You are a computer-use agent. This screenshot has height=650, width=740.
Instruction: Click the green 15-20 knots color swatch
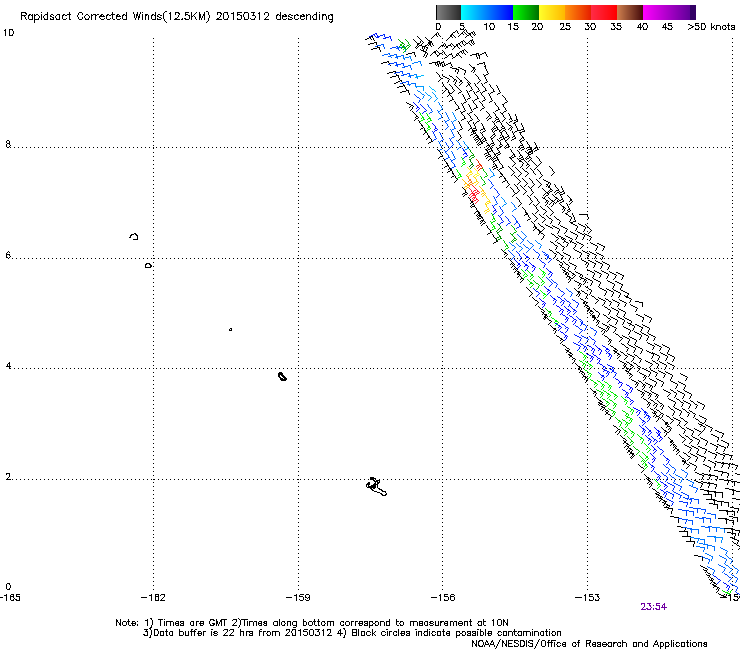[526, 12]
